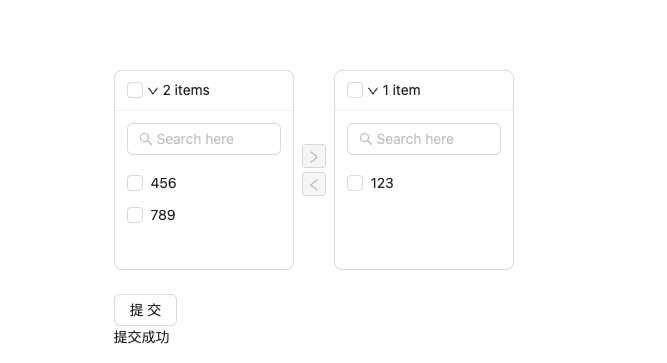Click the 提交 submit button
Viewport: 667px width, 363px height.
tap(145, 310)
